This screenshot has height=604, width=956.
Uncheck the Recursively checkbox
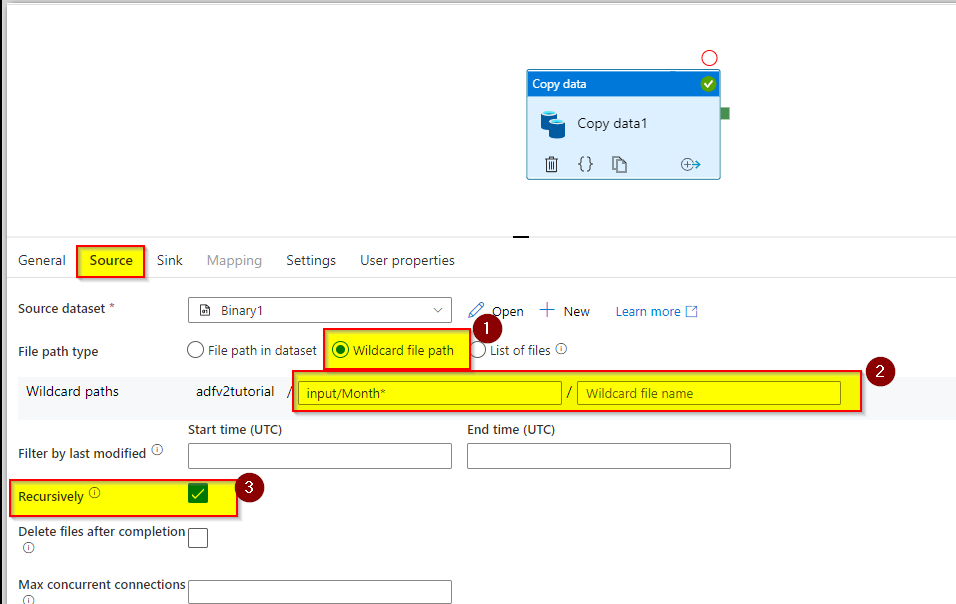coord(198,492)
